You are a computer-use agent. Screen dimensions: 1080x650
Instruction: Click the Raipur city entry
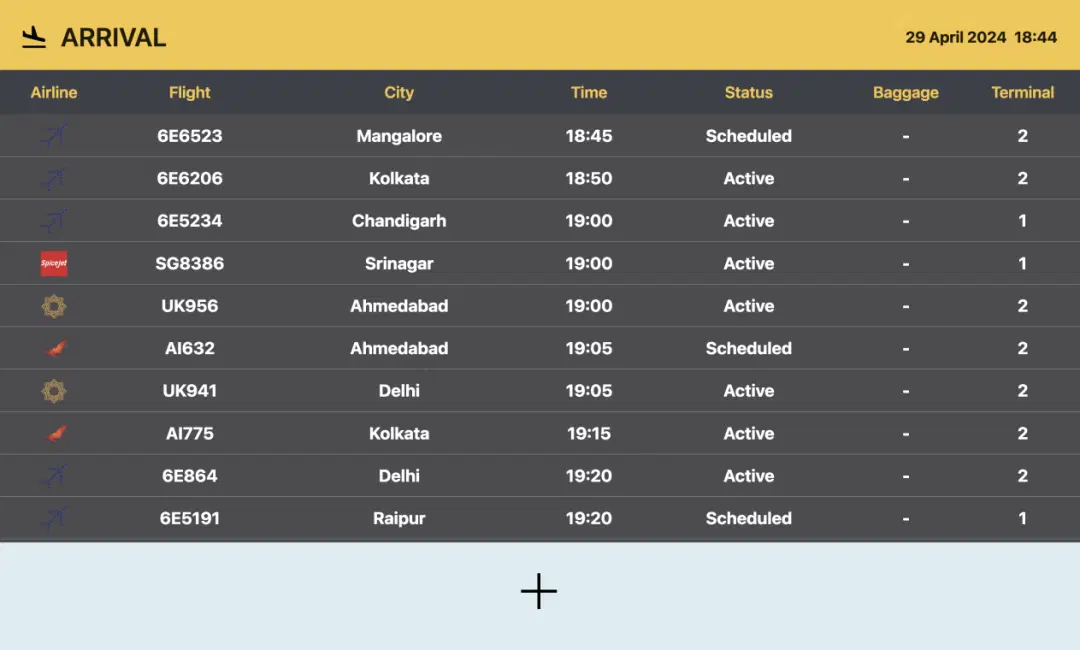point(399,519)
